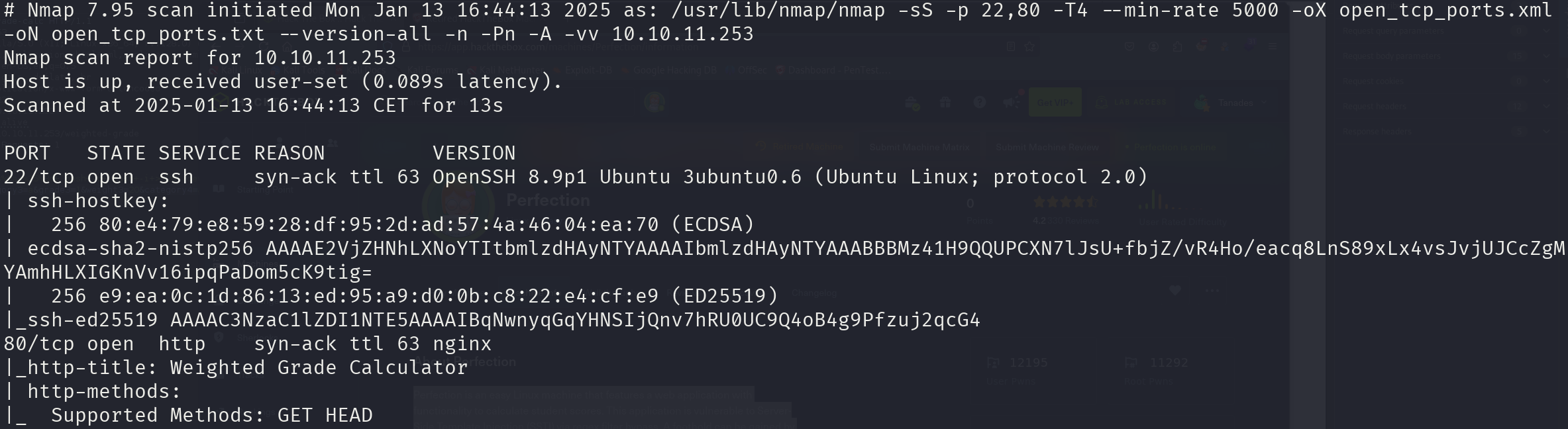This screenshot has height=429, width=1568.
Task: Click the faded Submit Machine Matrix button
Action: coord(919,147)
